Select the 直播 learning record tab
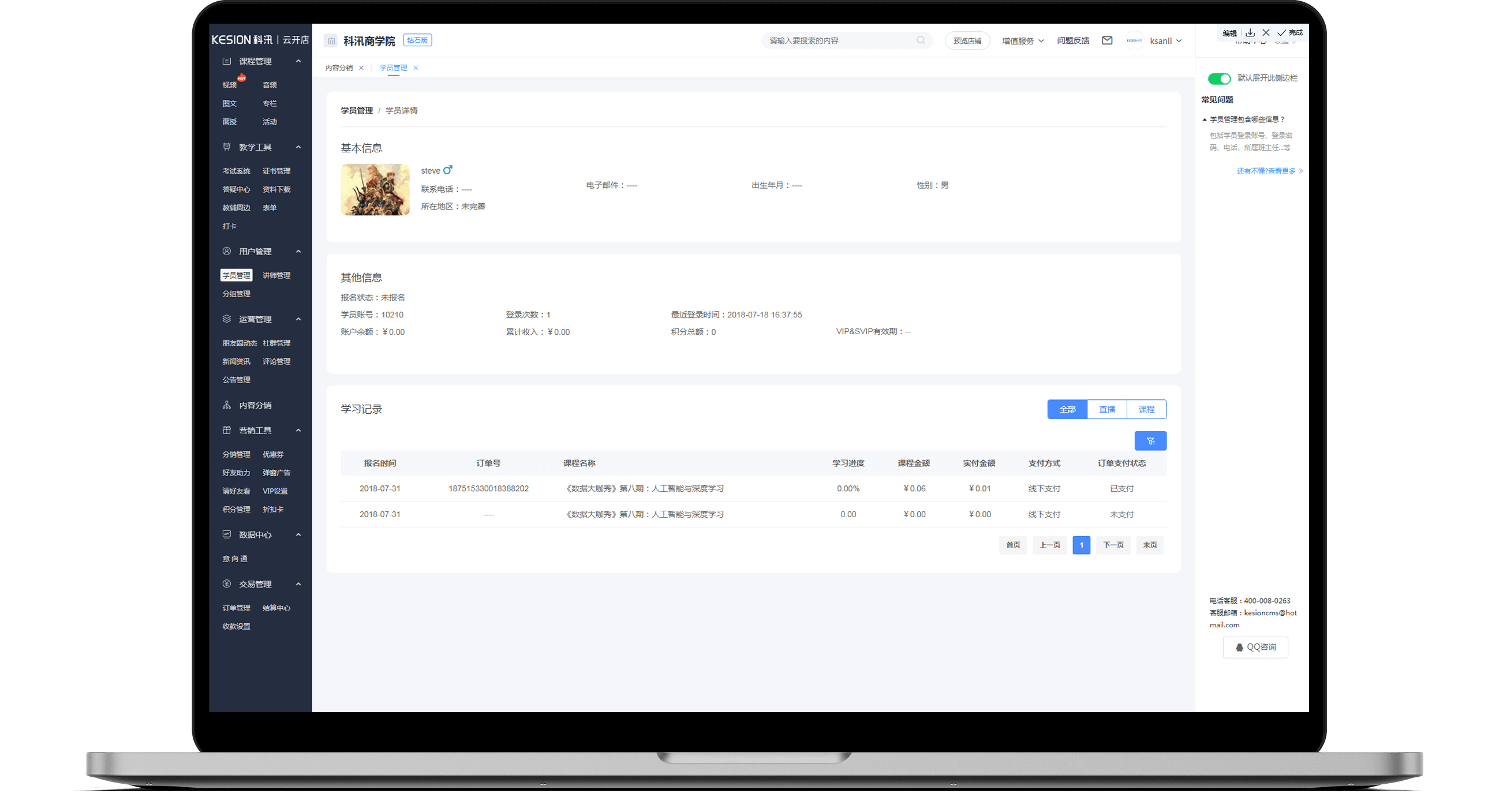The width and height of the screenshot is (1503, 812). [1107, 409]
